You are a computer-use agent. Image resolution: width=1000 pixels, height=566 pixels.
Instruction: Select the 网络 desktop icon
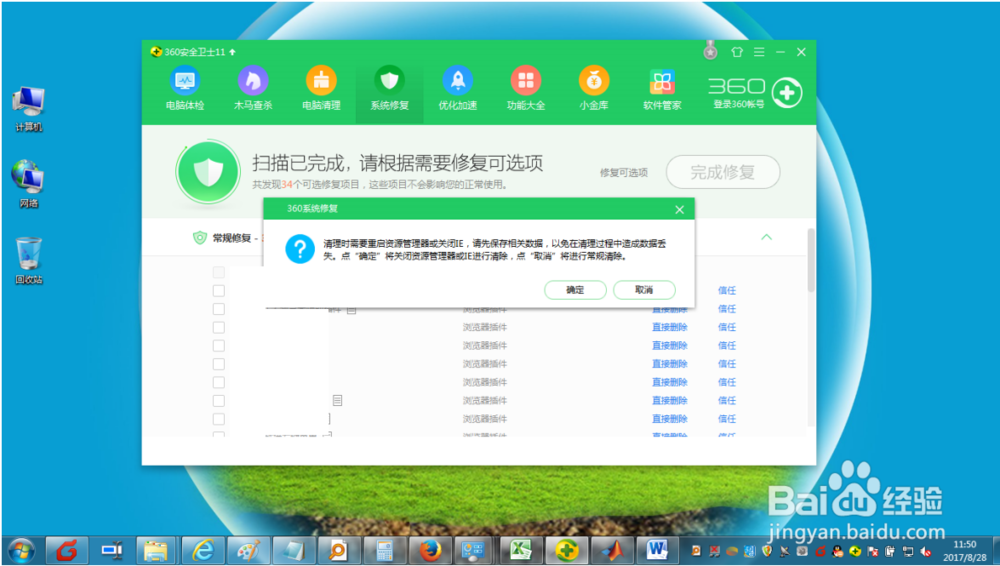tap(28, 184)
